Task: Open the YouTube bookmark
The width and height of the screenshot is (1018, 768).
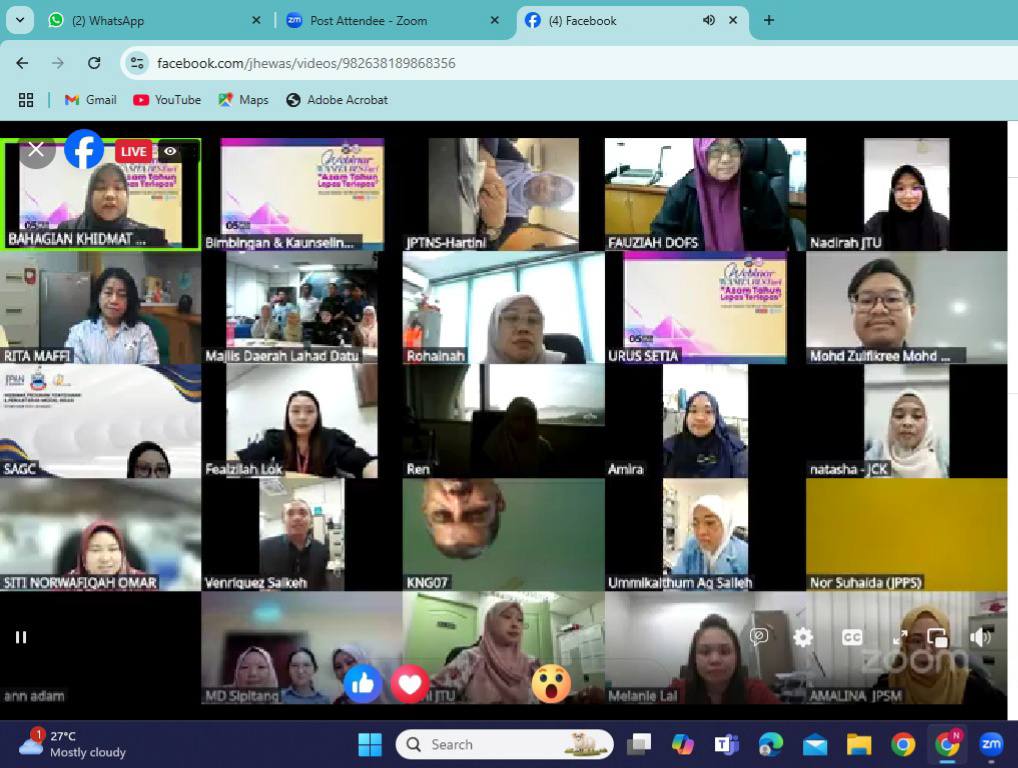Action: click(x=167, y=100)
